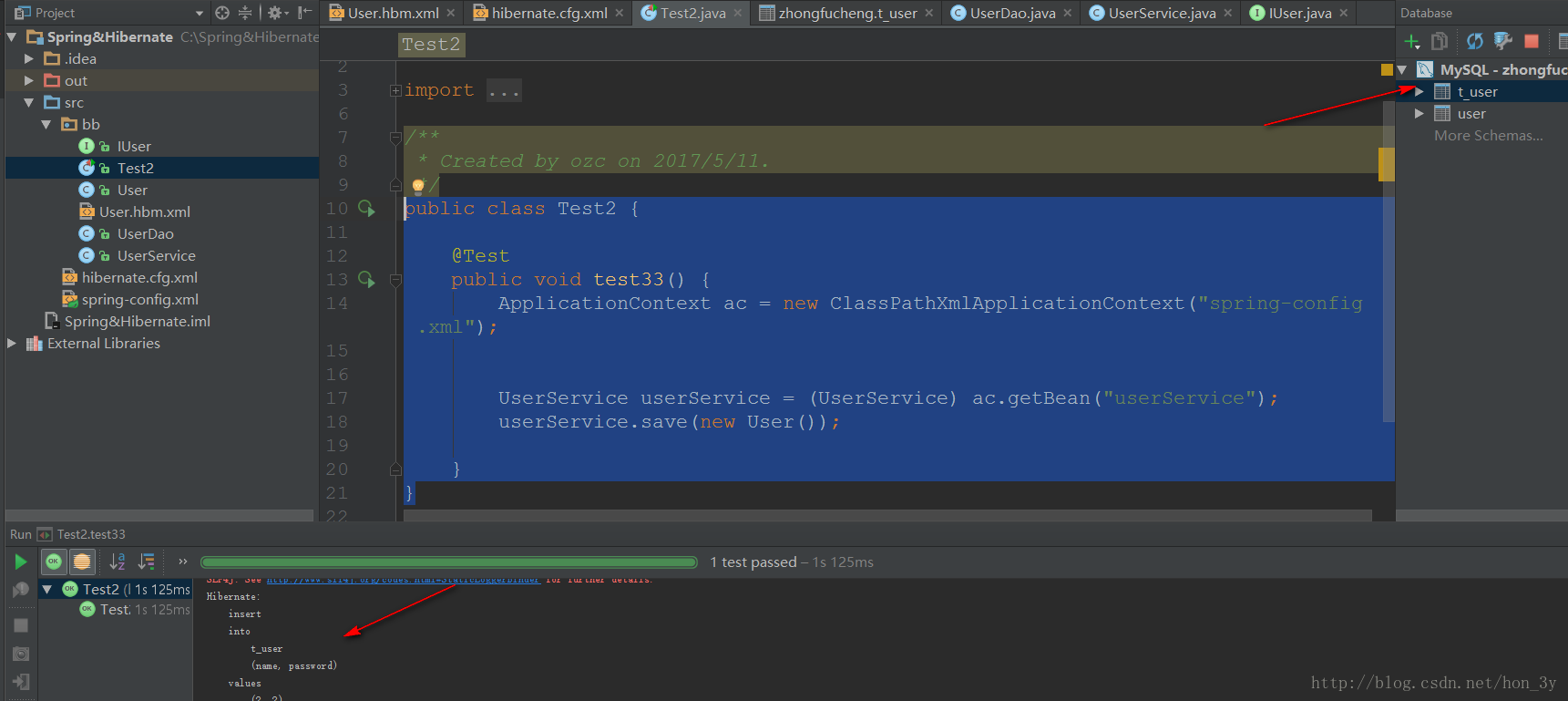Hide the Project tool window
1568x701 pixels.
pyautogui.click(x=305, y=13)
